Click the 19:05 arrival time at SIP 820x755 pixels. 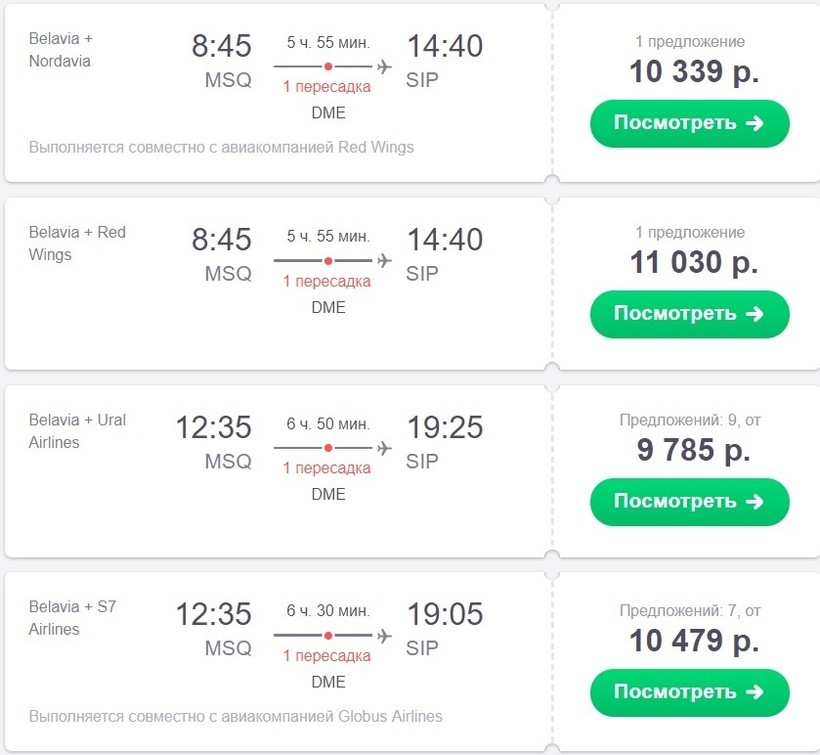[444, 614]
